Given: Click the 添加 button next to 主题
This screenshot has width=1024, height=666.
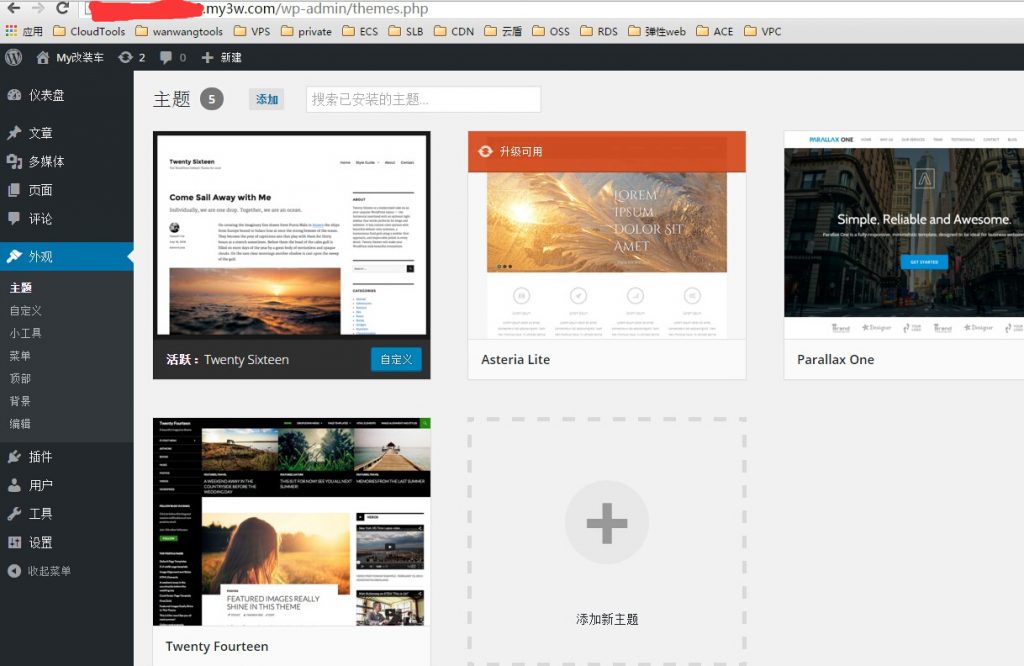Looking at the screenshot, I should 267,100.
